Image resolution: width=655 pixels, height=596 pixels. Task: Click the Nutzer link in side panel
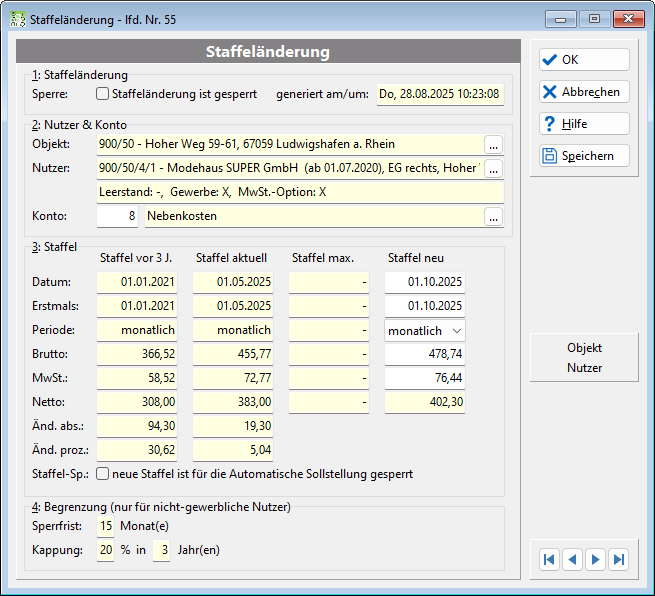pos(584,368)
